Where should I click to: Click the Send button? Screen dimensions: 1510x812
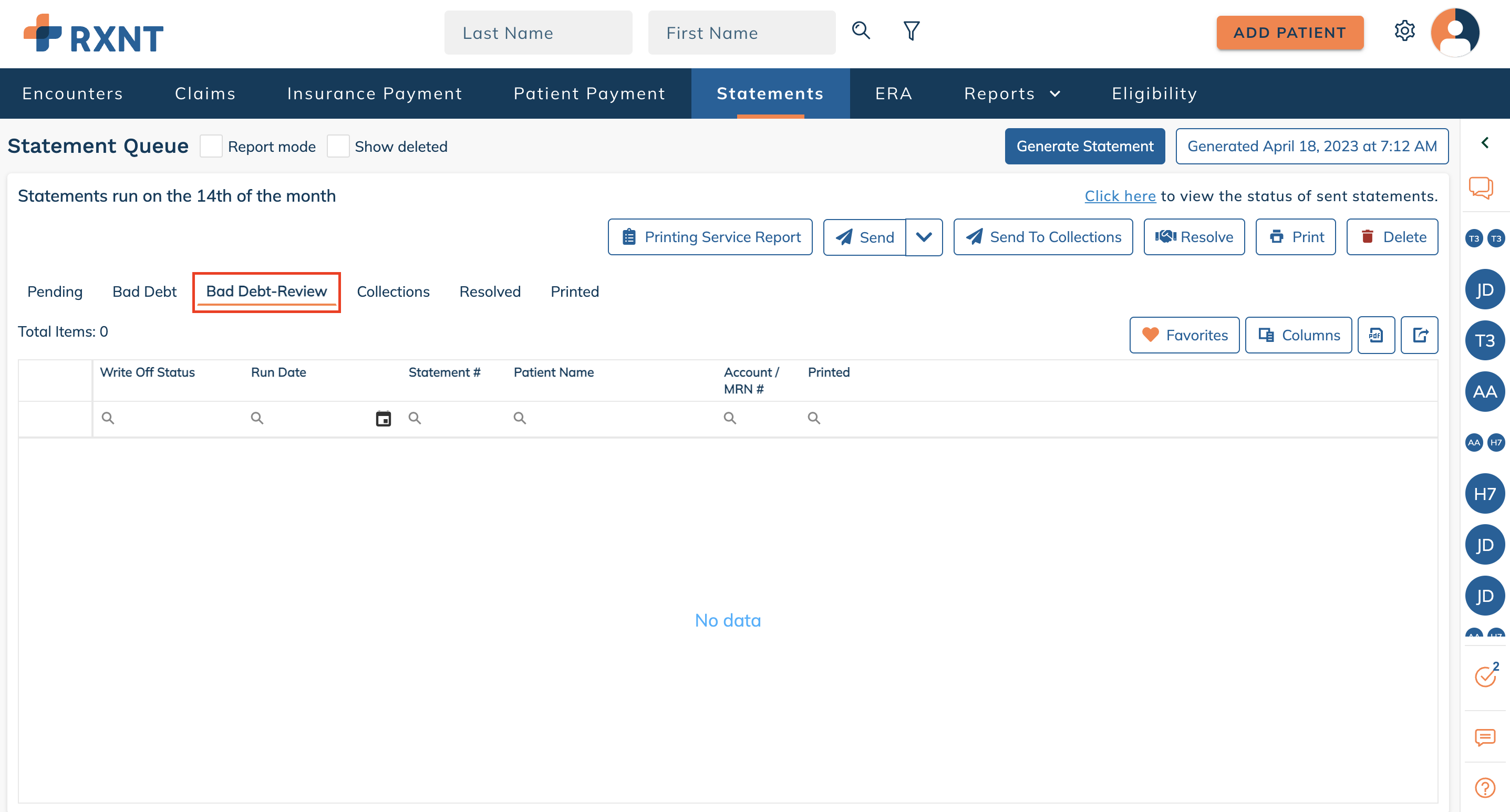[x=864, y=237]
